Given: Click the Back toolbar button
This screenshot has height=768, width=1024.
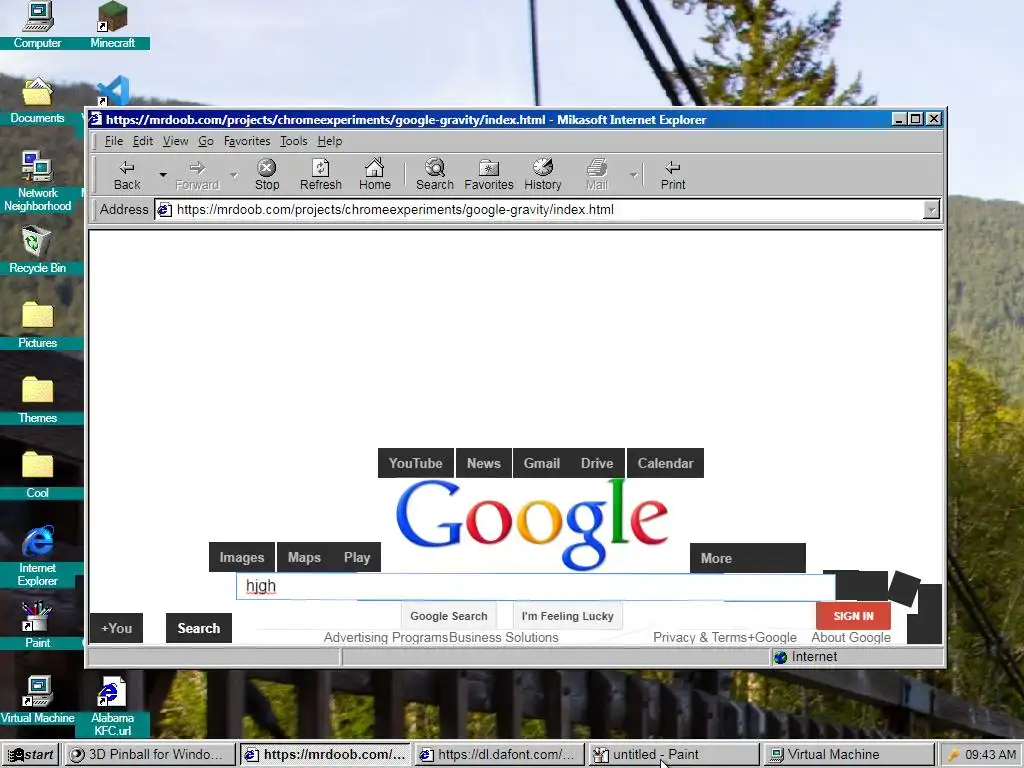Looking at the screenshot, I should point(127,175).
